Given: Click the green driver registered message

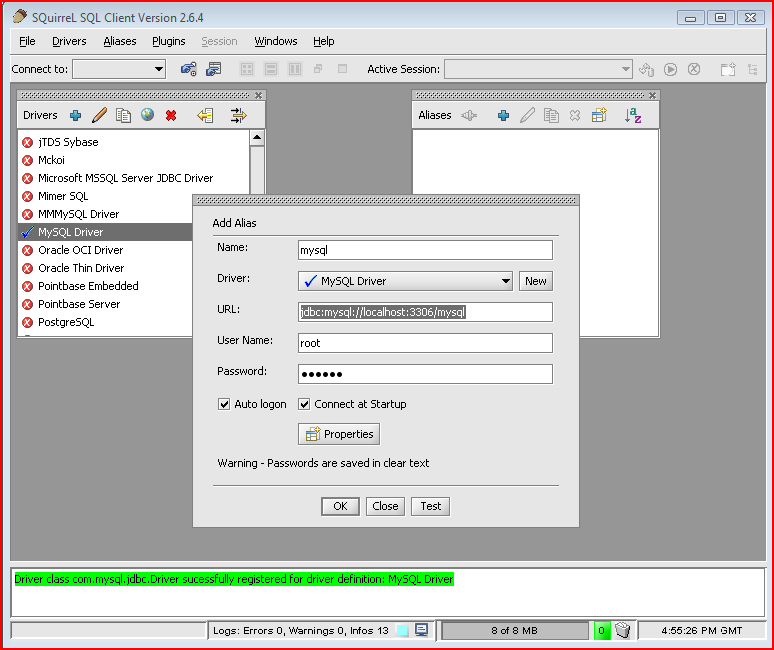Looking at the screenshot, I should tap(234, 579).
